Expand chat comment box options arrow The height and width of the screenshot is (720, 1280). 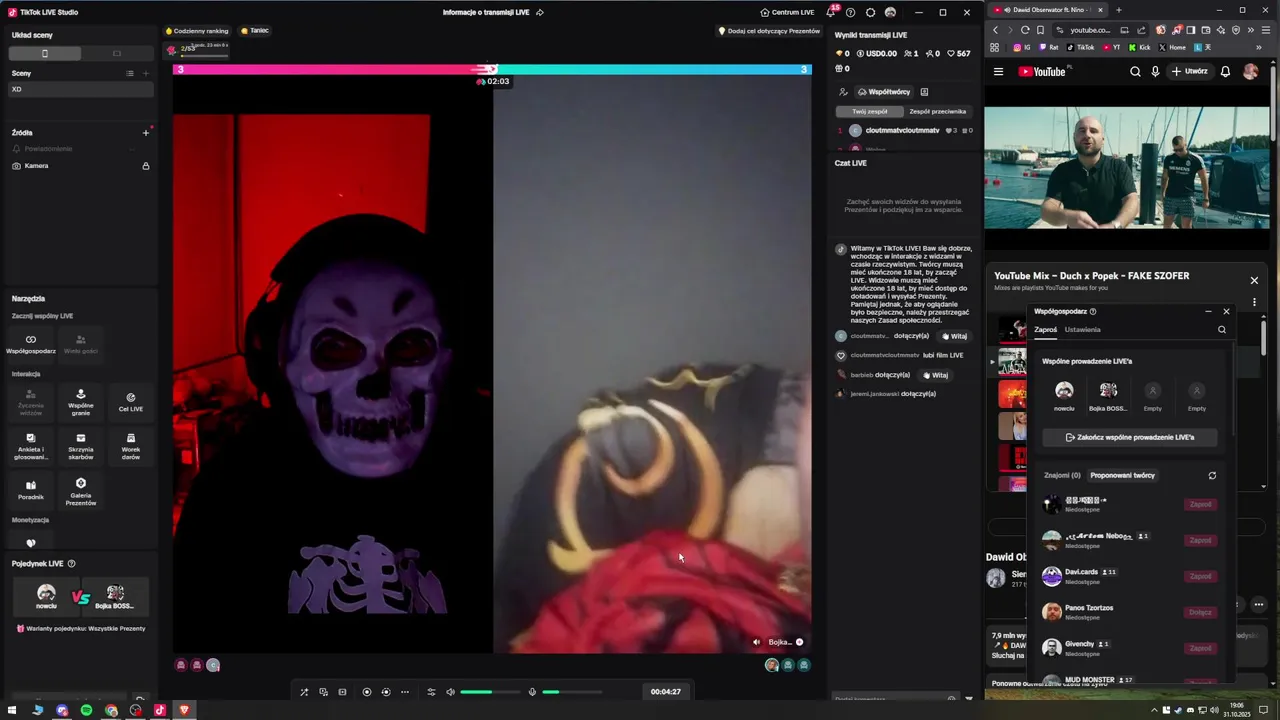[x=968, y=698]
